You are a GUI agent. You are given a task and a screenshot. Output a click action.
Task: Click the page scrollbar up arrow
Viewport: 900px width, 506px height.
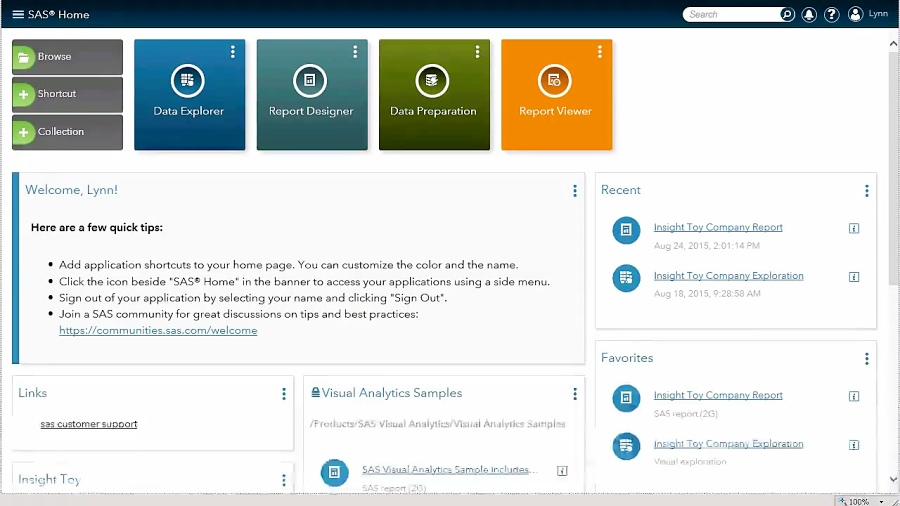(x=893, y=44)
